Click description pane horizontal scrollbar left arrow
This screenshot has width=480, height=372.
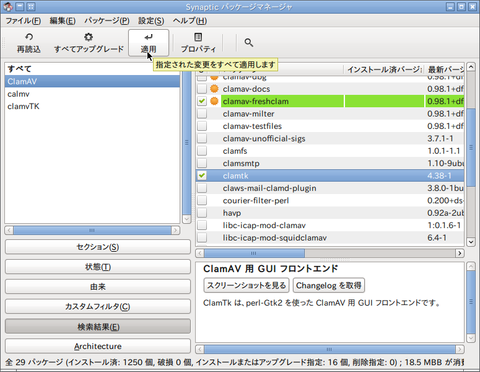click(x=200, y=349)
